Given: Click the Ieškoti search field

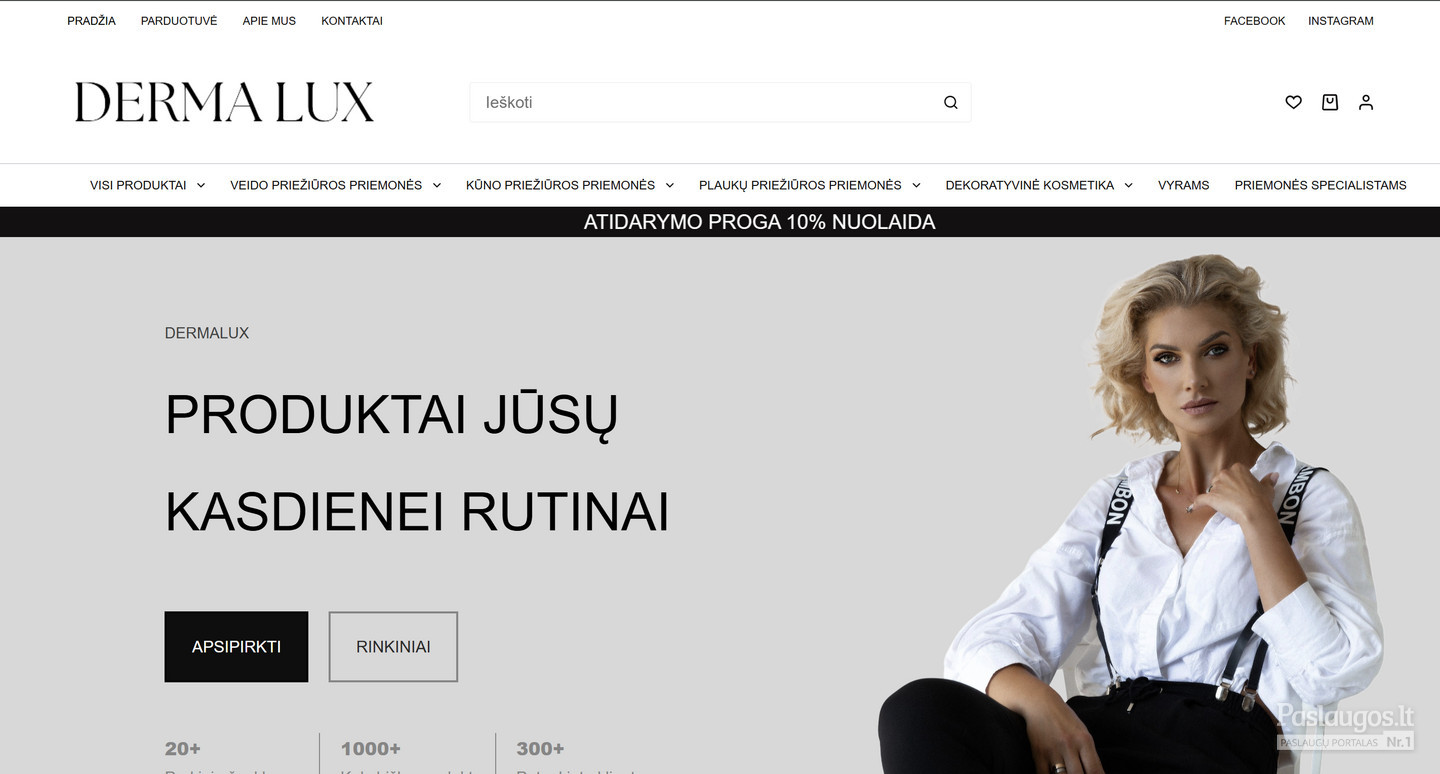Looking at the screenshot, I should tap(720, 102).
